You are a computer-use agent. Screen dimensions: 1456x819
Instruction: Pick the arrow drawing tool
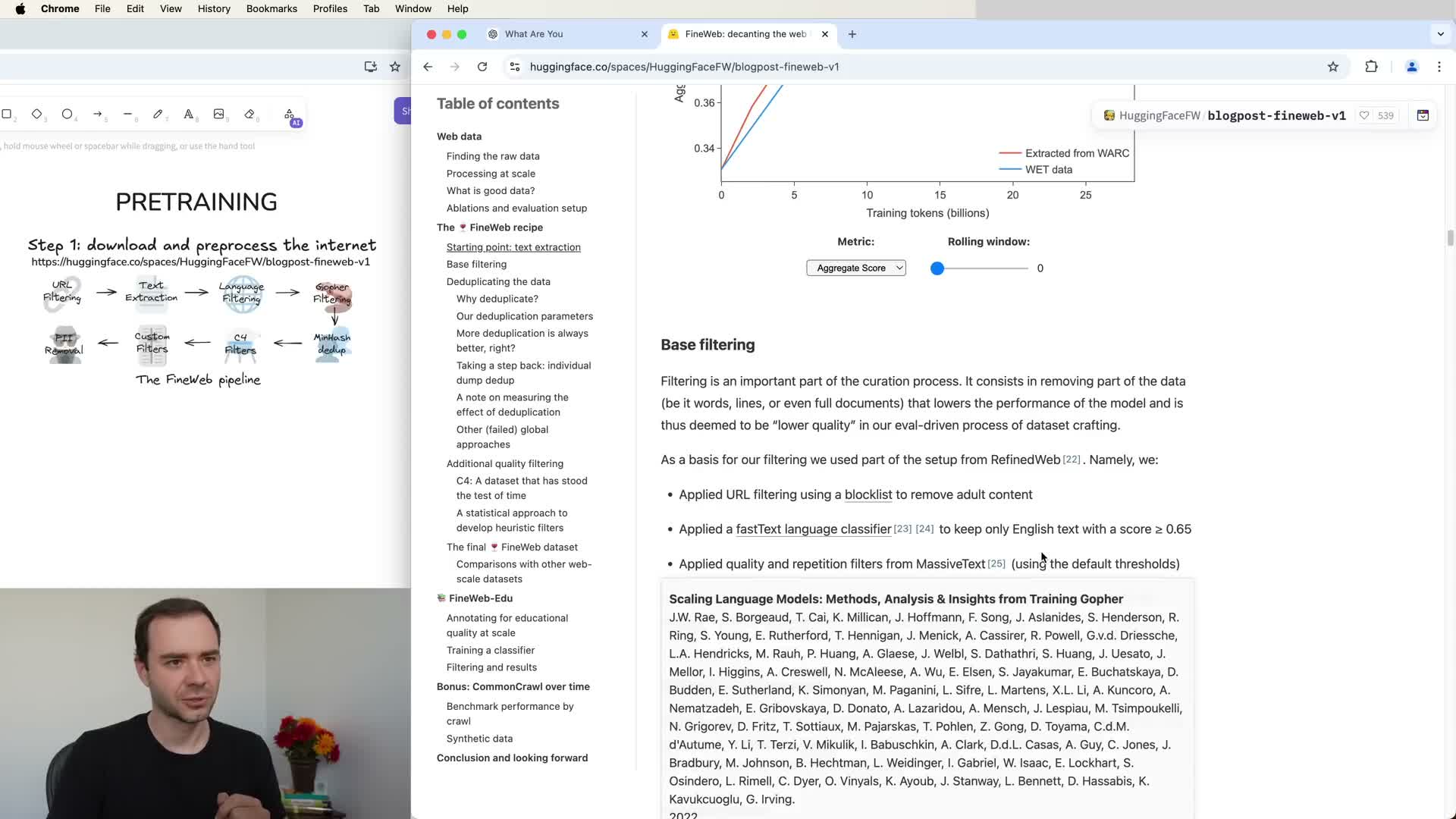[97, 114]
